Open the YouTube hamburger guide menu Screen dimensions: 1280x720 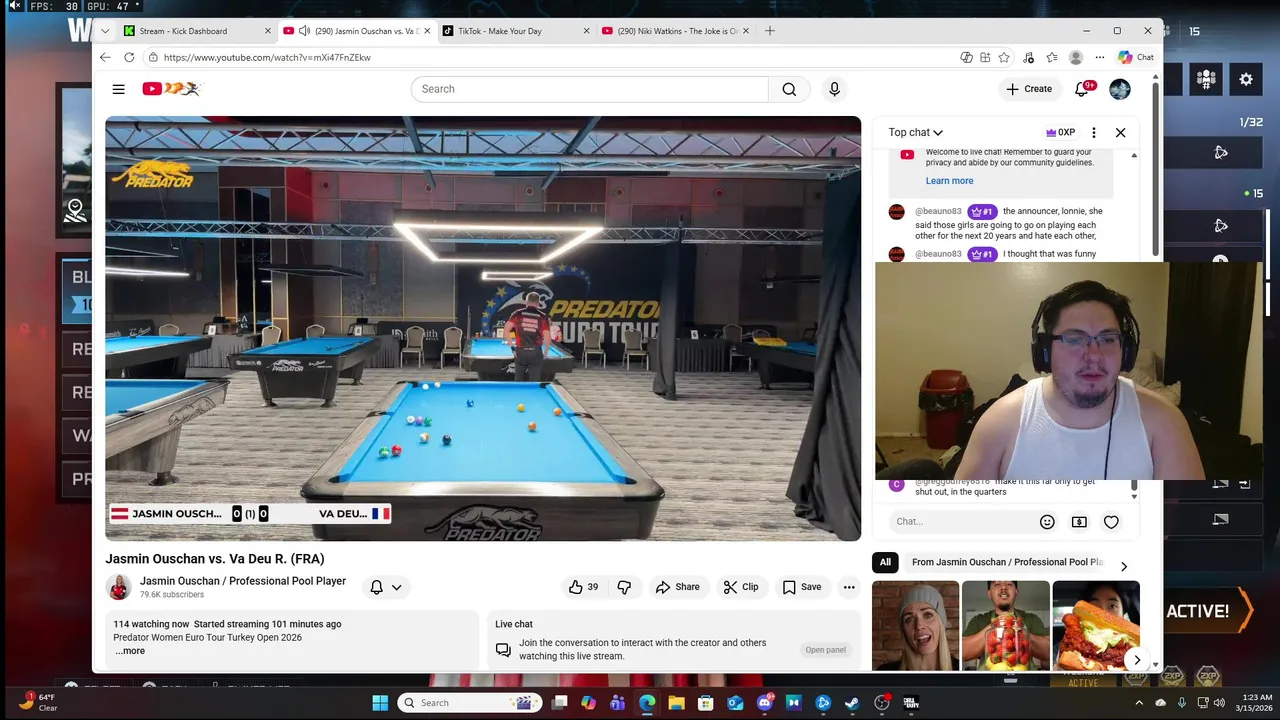point(118,89)
